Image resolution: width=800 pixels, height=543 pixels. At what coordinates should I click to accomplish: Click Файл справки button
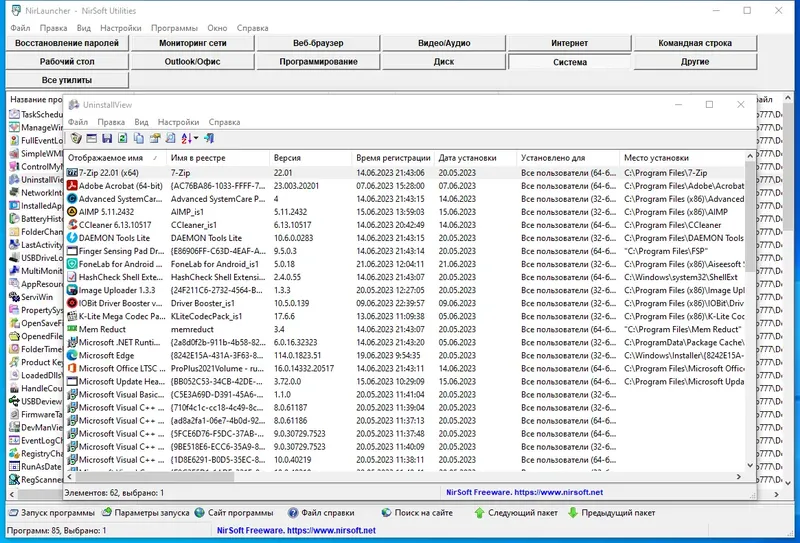click(321, 513)
